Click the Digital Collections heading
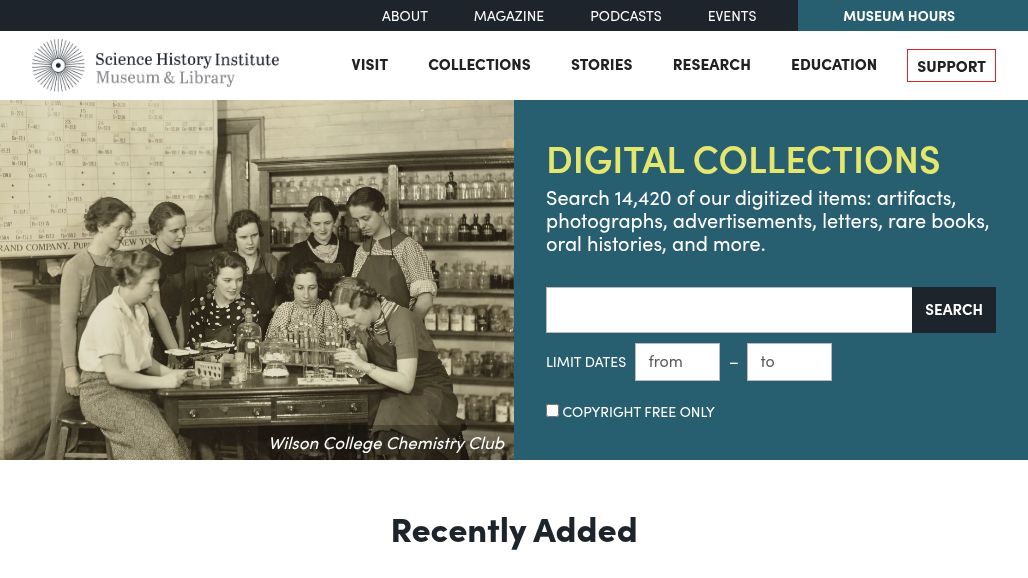 tap(742, 160)
